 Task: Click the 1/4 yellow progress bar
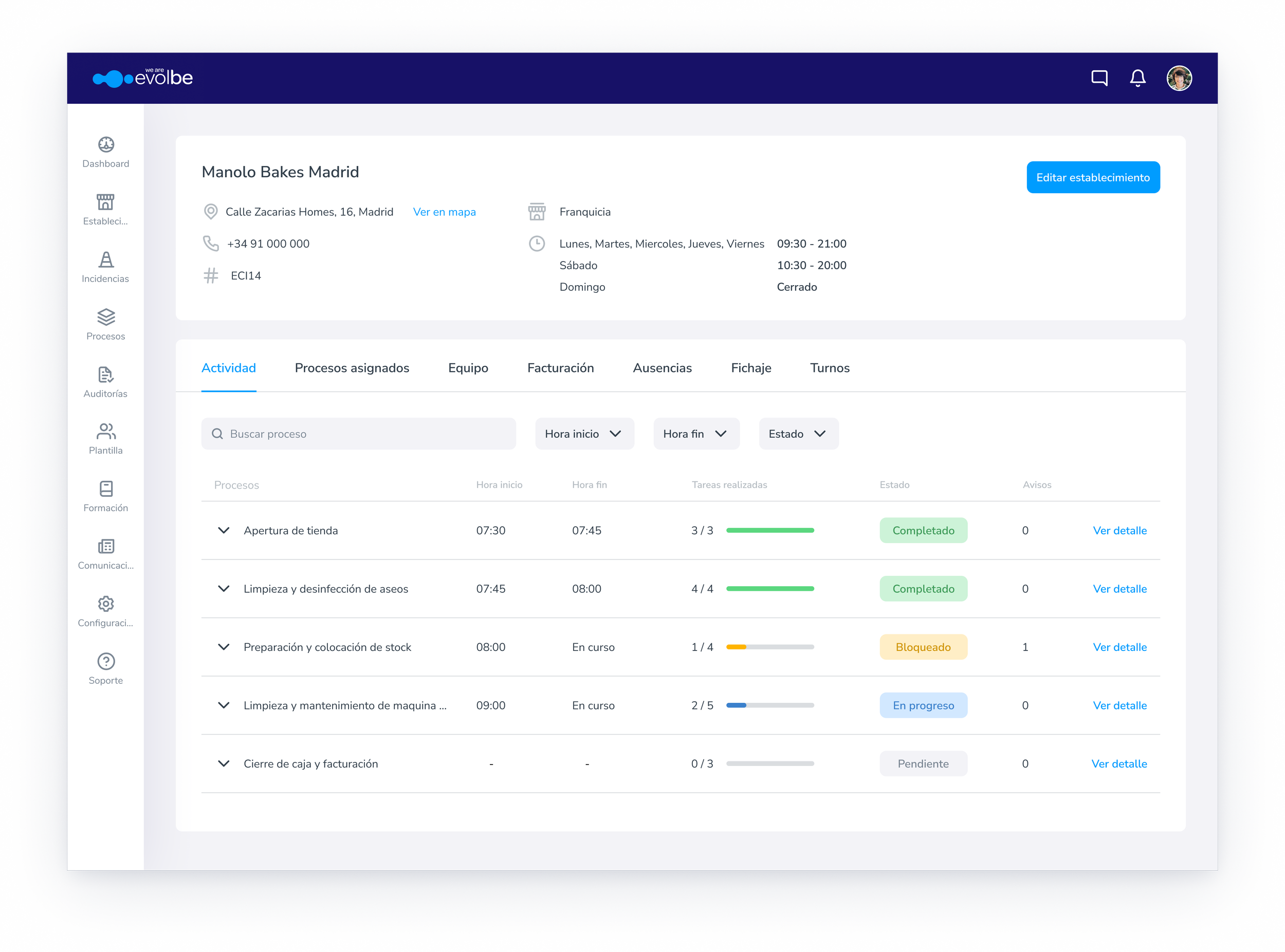(769, 647)
